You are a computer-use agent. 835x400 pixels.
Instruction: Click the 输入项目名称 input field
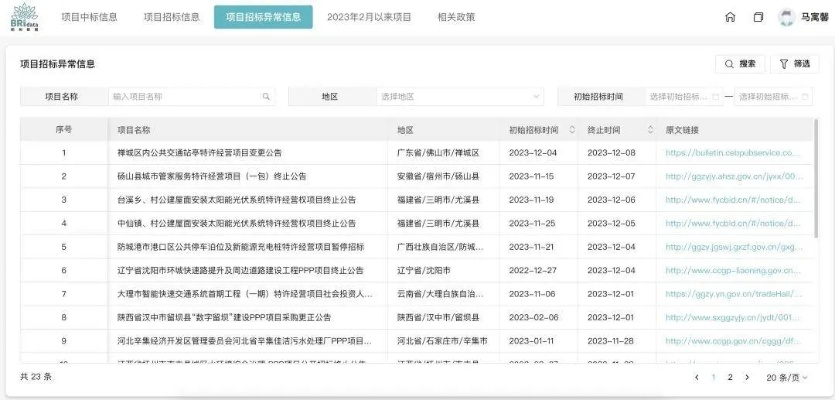click(x=185, y=97)
